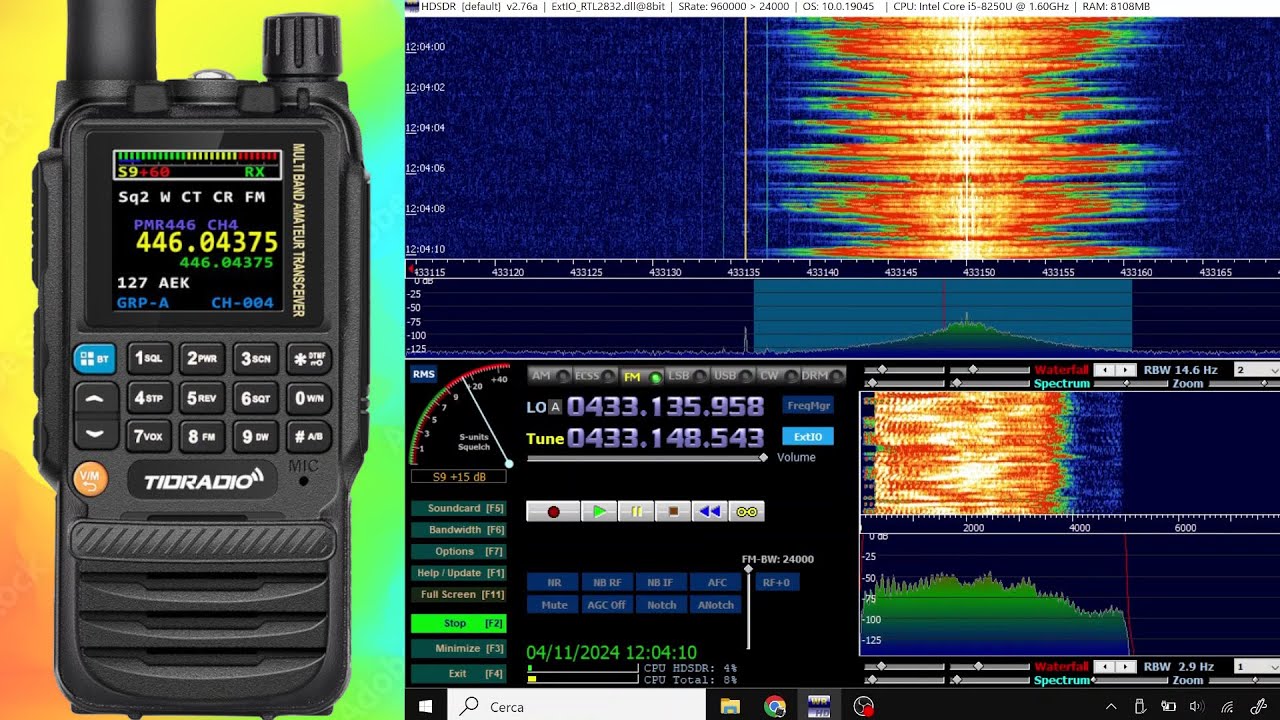Open Help / Update [F1]
The image size is (1280, 720).
click(459, 573)
